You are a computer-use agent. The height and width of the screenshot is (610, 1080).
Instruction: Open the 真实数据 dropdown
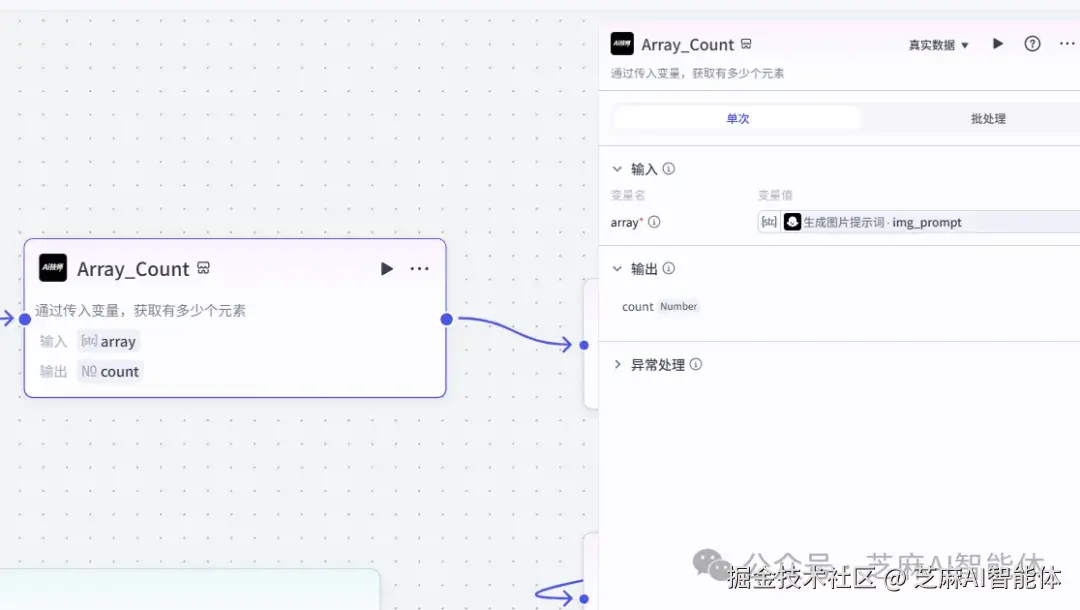pyautogui.click(x=936, y=44)
